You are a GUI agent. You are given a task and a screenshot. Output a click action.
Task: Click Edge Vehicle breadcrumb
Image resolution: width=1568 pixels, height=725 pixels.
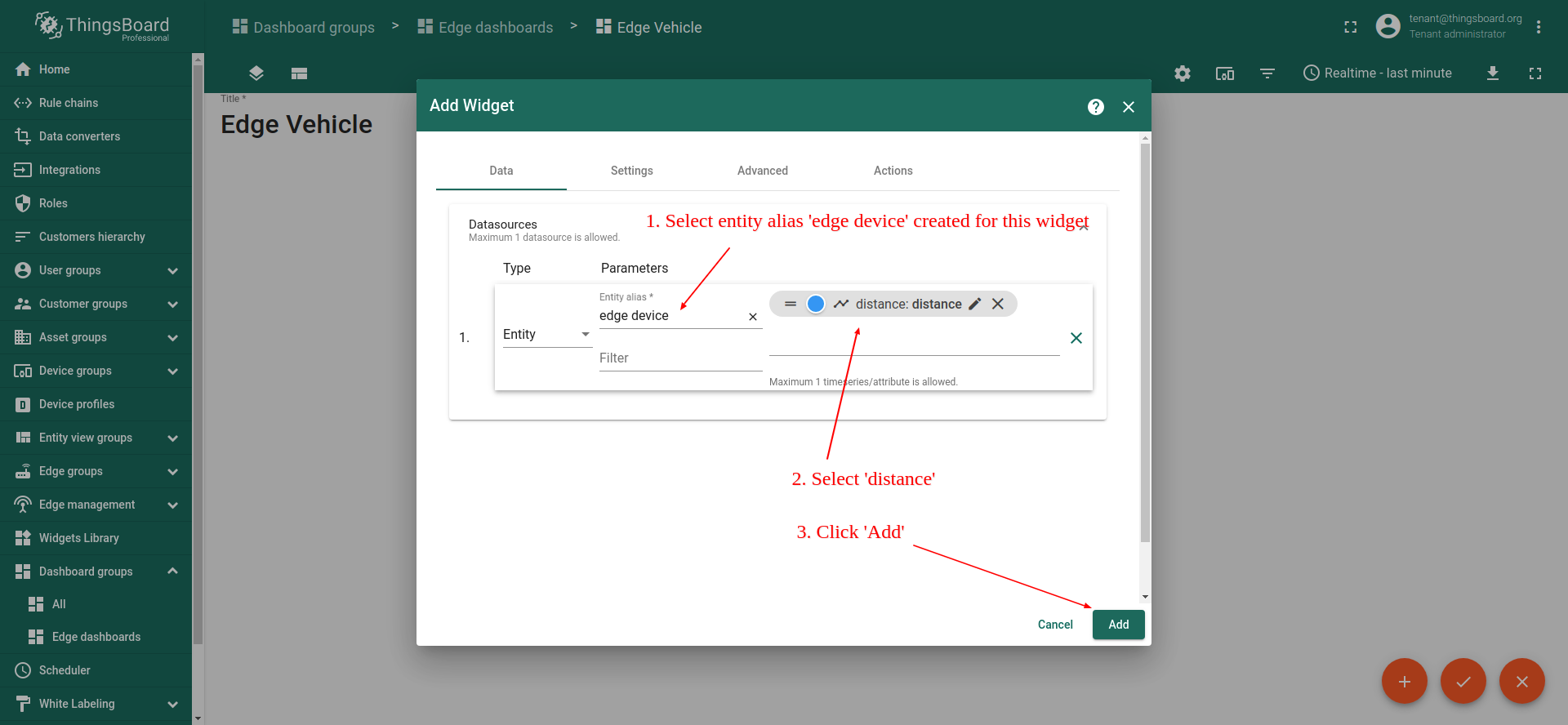(648, 27)
